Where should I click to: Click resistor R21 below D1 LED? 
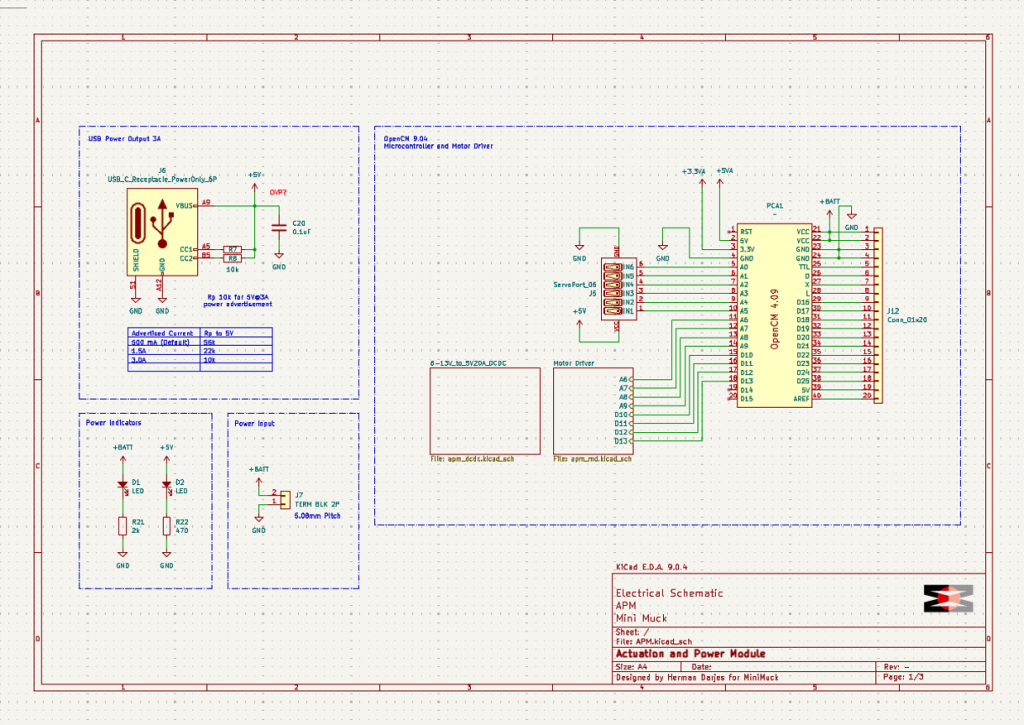click(x=123, y=526)
